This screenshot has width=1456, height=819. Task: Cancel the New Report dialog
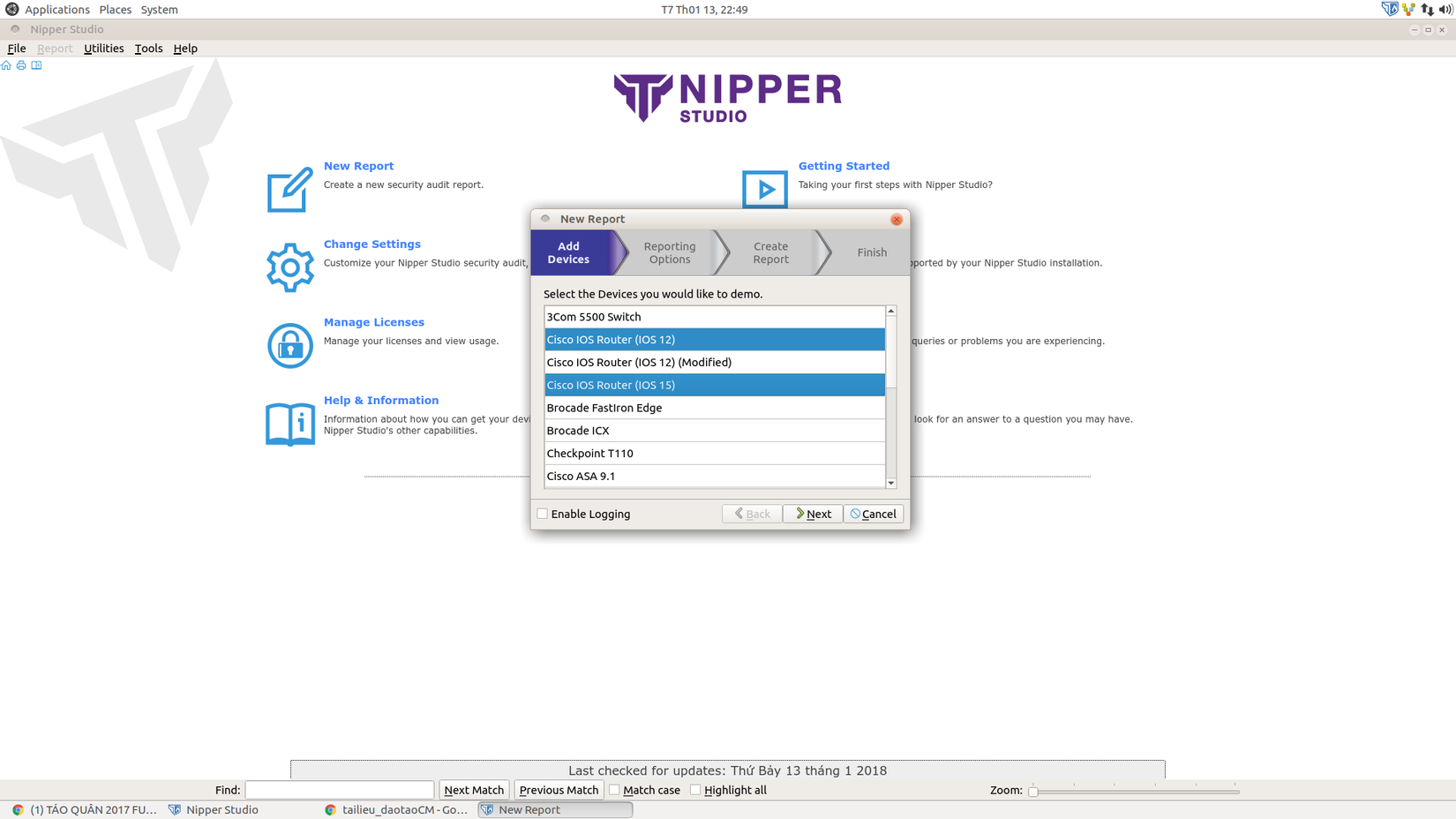[873, 514]
